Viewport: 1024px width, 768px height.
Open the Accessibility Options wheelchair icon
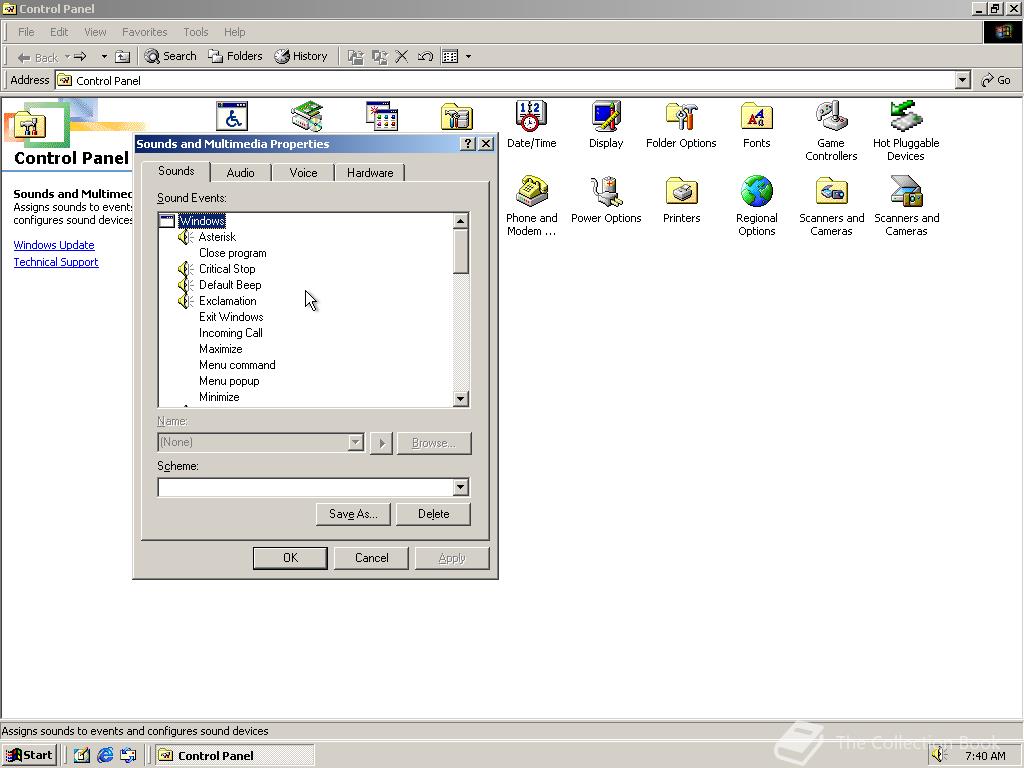tap(232, 116)
